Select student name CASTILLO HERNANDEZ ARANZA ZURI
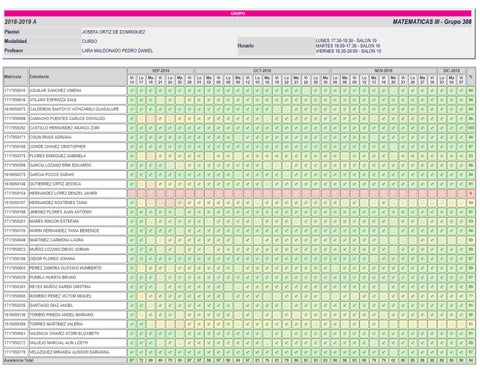The height and width of the screenshot is (371, 480). click(x=65, y=128)
